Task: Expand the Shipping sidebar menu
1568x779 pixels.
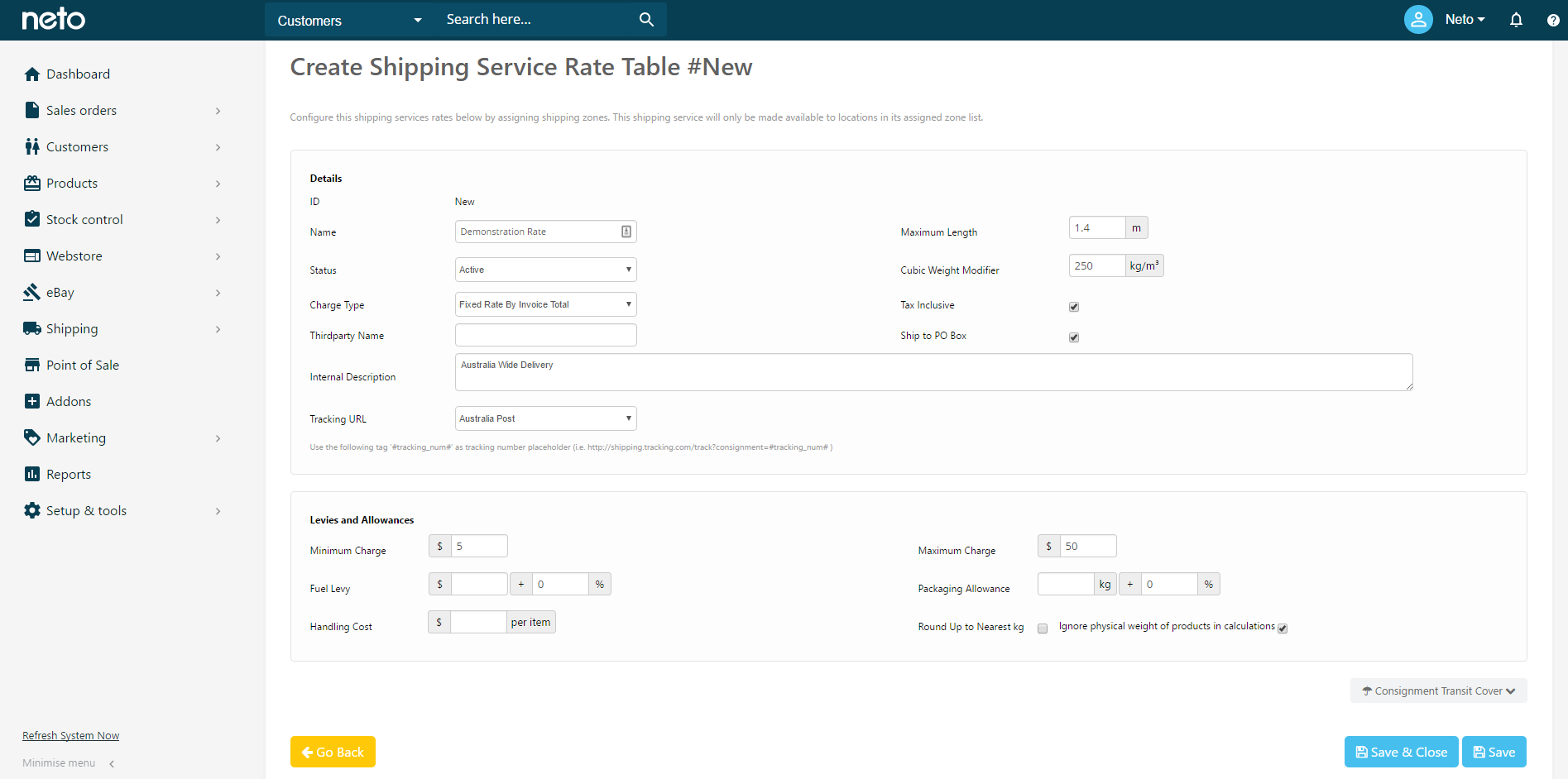Action: point(71,328)
